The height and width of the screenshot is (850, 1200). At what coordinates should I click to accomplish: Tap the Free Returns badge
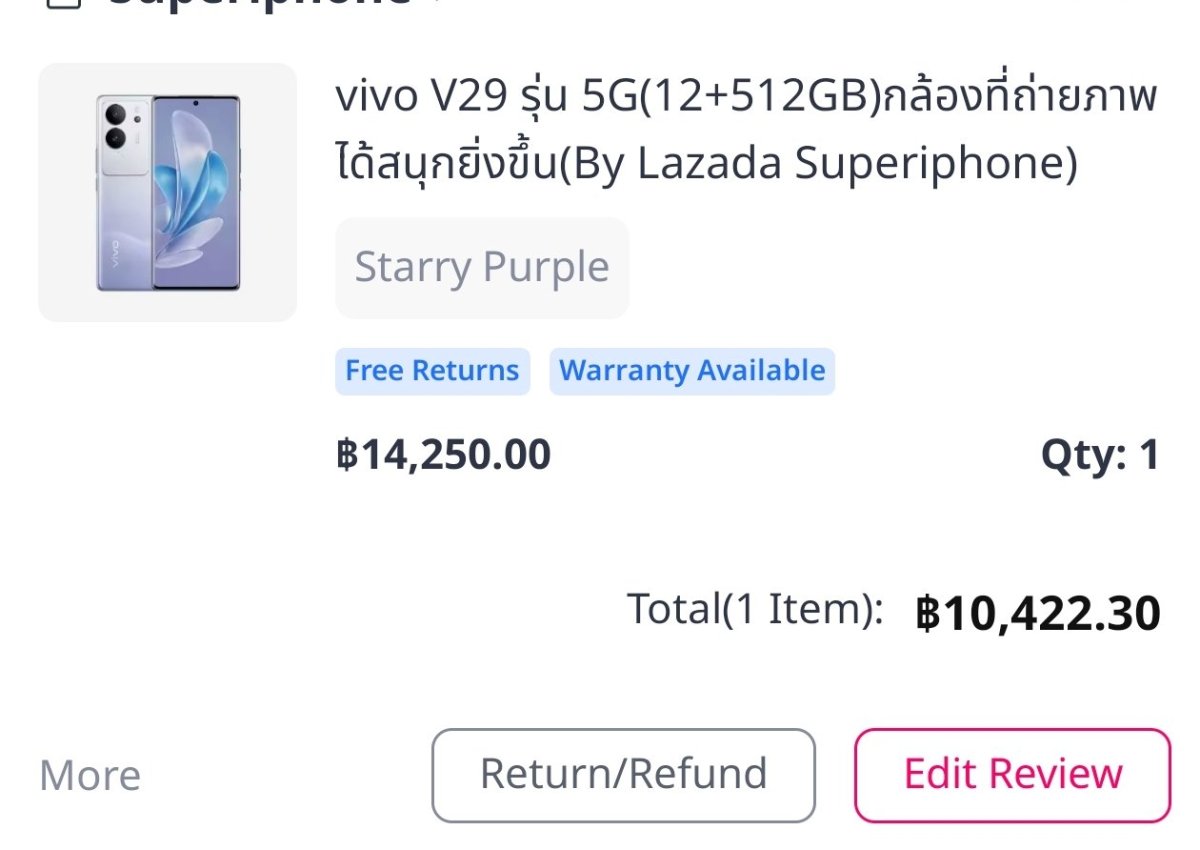[x=432, y=371]
